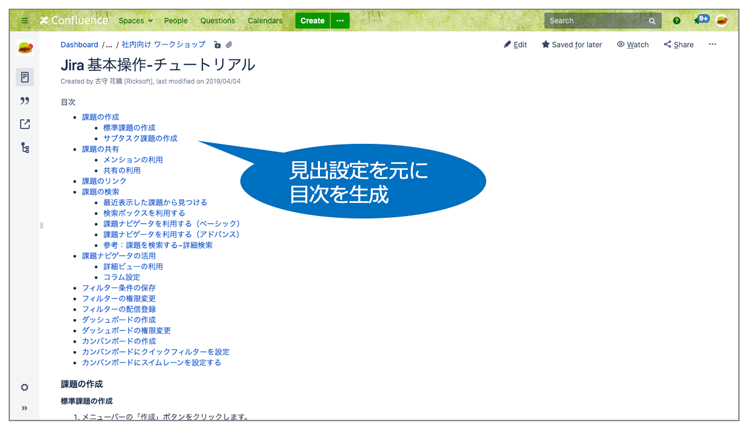Viewport: 750px width, 428px height.
Task: Click 課題のリンク contents link
Action: [x=104, y=181]
